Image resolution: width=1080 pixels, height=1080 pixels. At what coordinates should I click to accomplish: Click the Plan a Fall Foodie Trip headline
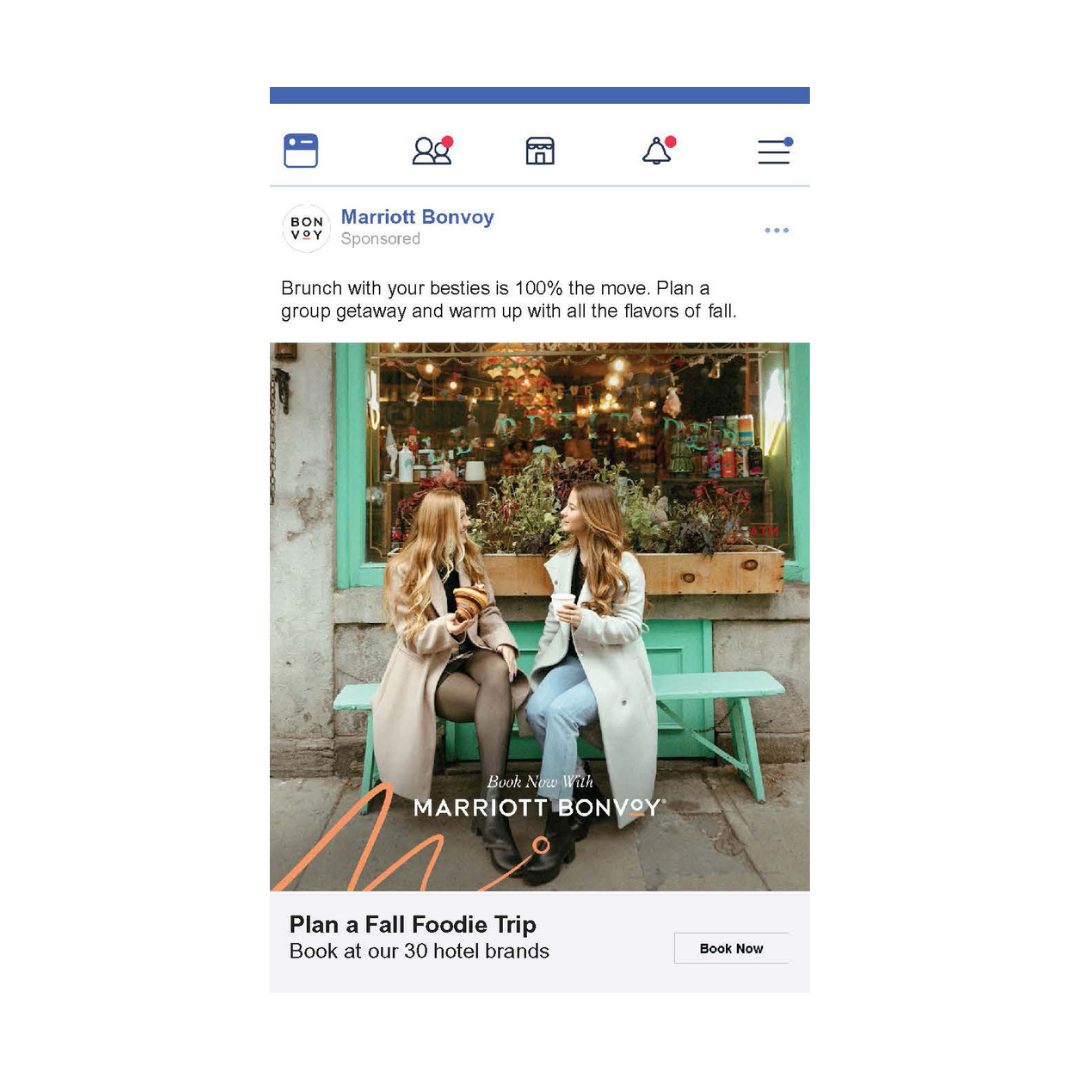pyautogui.click(x=413, y=924)
